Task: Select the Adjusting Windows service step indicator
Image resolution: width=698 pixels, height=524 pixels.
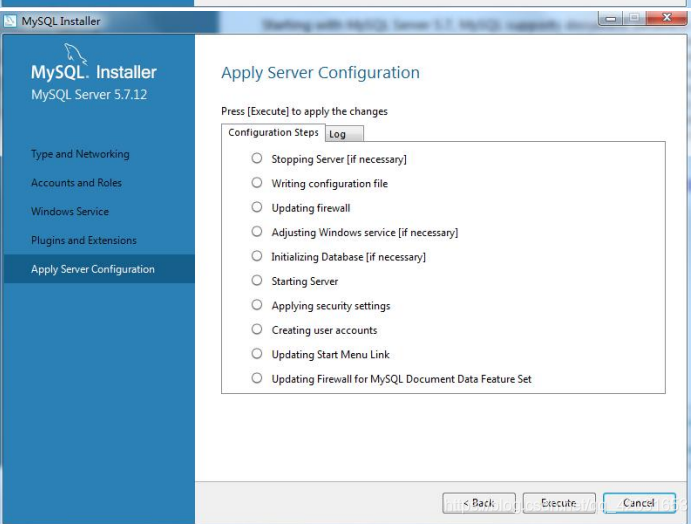Action: point(257,232)
